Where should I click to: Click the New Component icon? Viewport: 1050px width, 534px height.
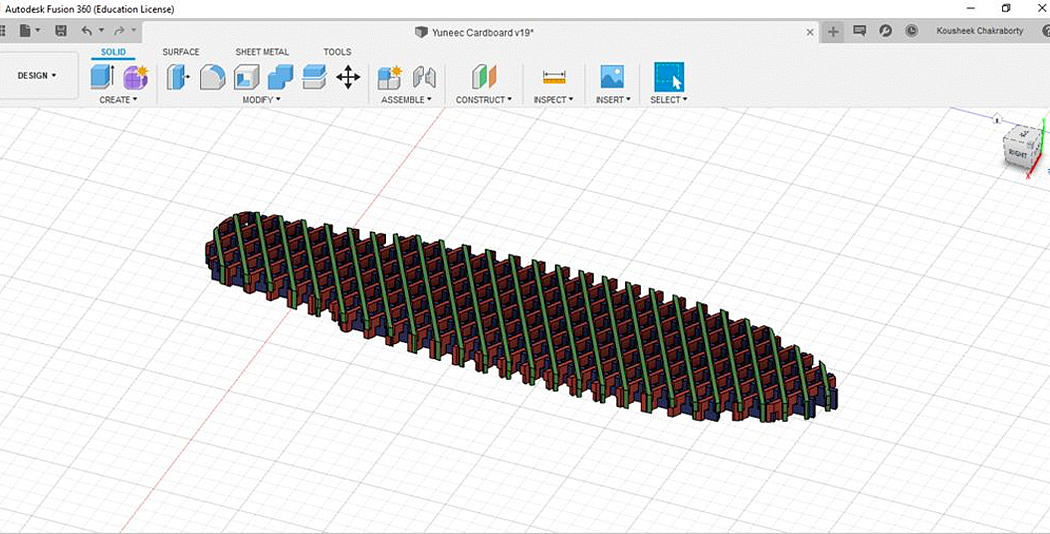389,77
